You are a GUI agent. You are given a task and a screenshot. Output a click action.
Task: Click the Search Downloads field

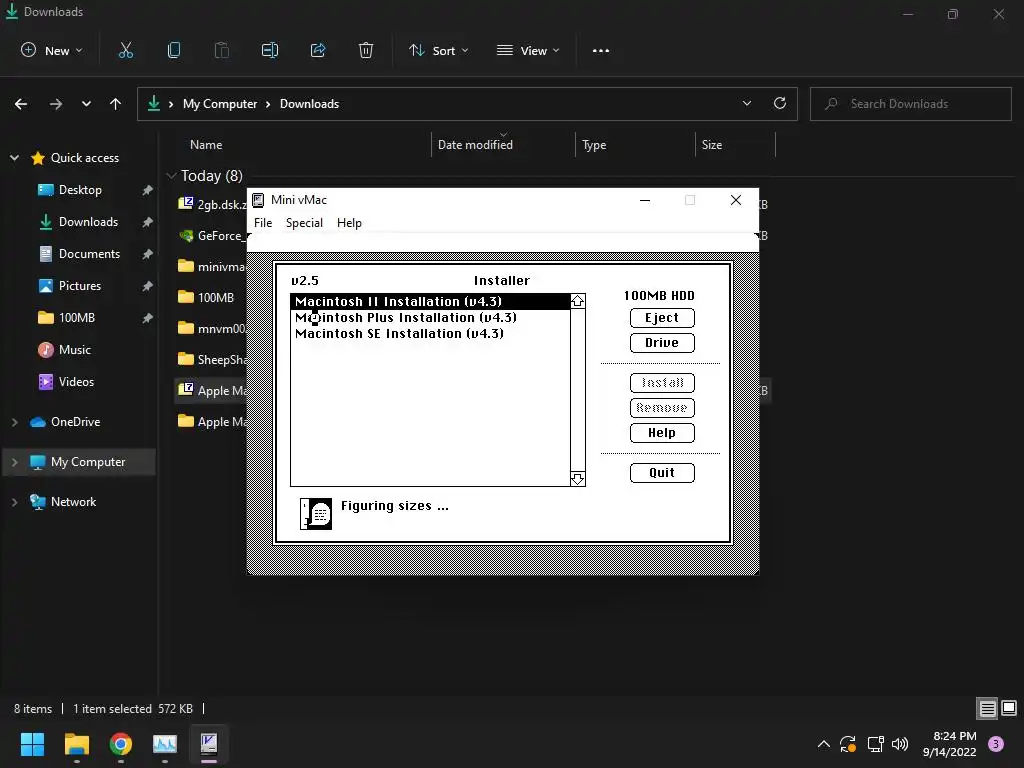pyautogui.click(x=910, y=104)
